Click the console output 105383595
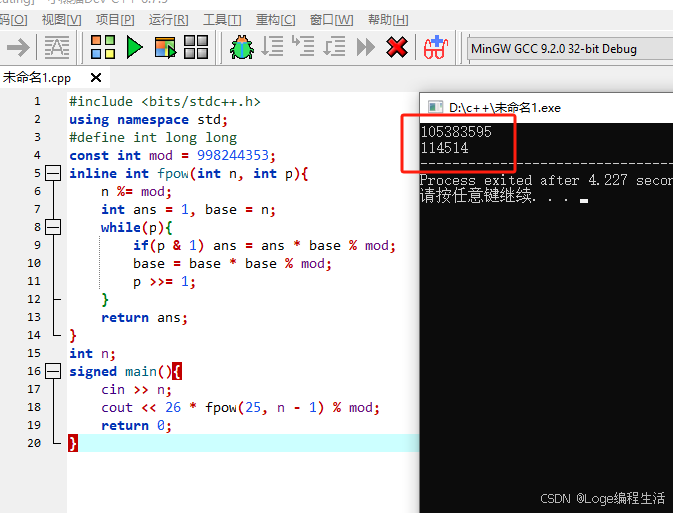 pos(456,131)
